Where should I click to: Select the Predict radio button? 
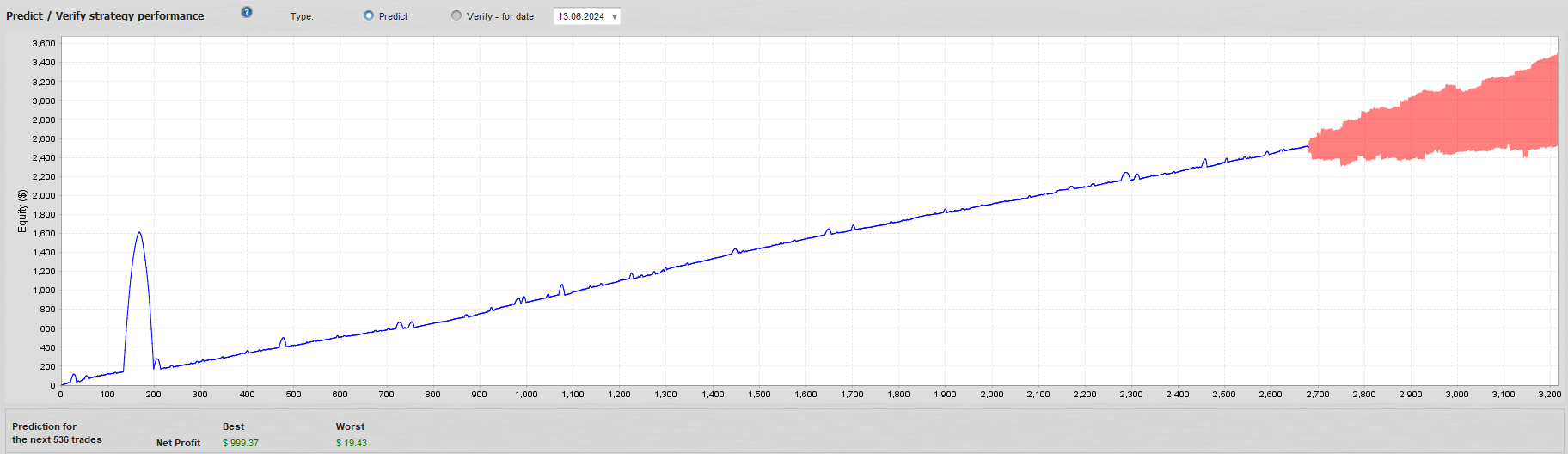click(369, 15)
